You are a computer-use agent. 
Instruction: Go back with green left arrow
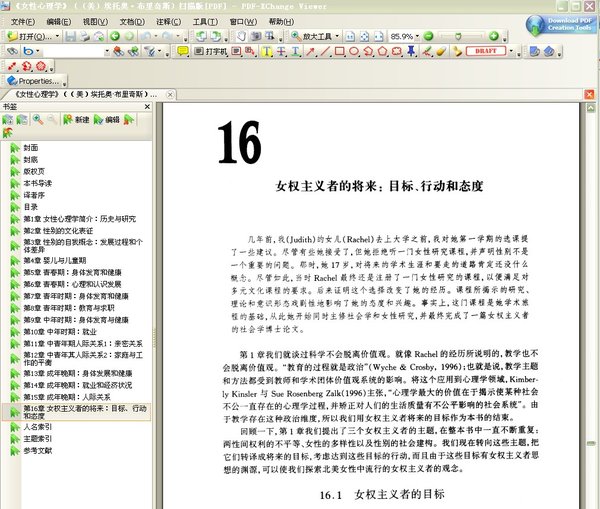(115, 36)
